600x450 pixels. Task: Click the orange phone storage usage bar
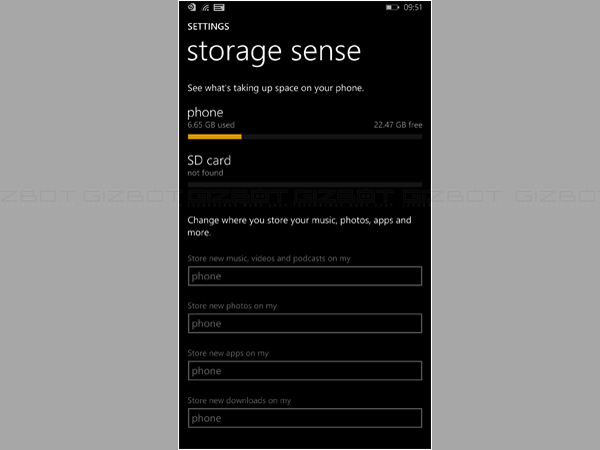(x=214, y=137)
